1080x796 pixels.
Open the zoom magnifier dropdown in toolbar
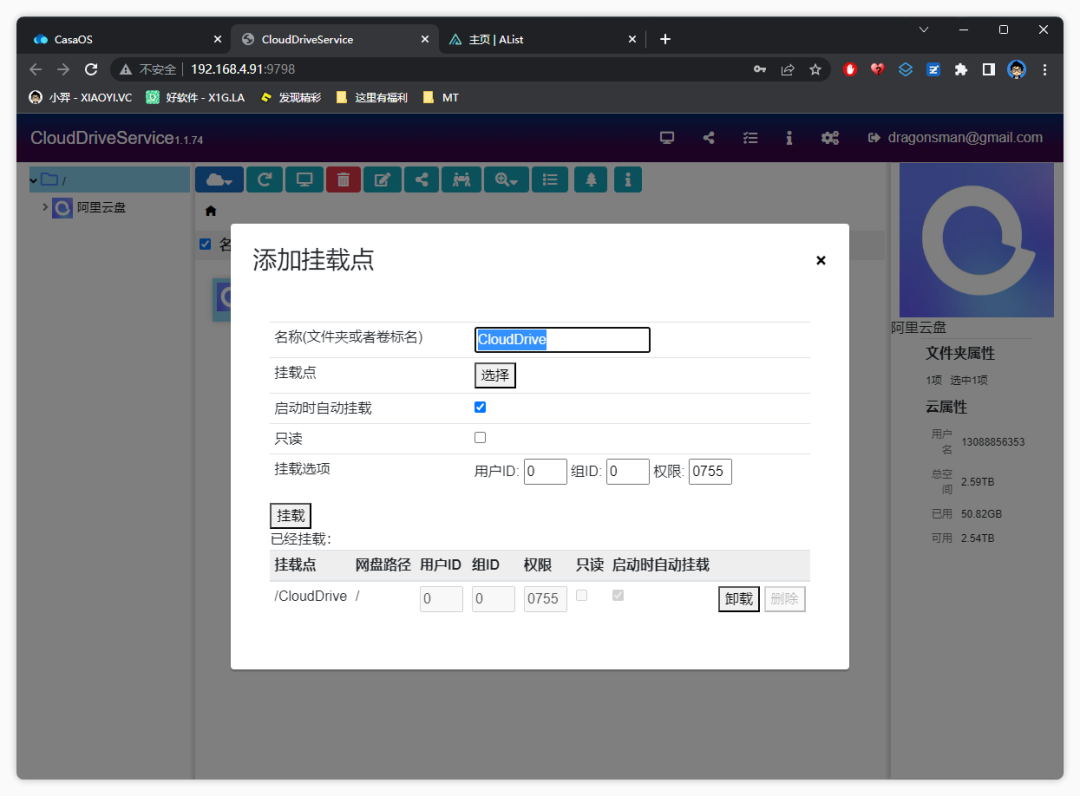(506, 180)
